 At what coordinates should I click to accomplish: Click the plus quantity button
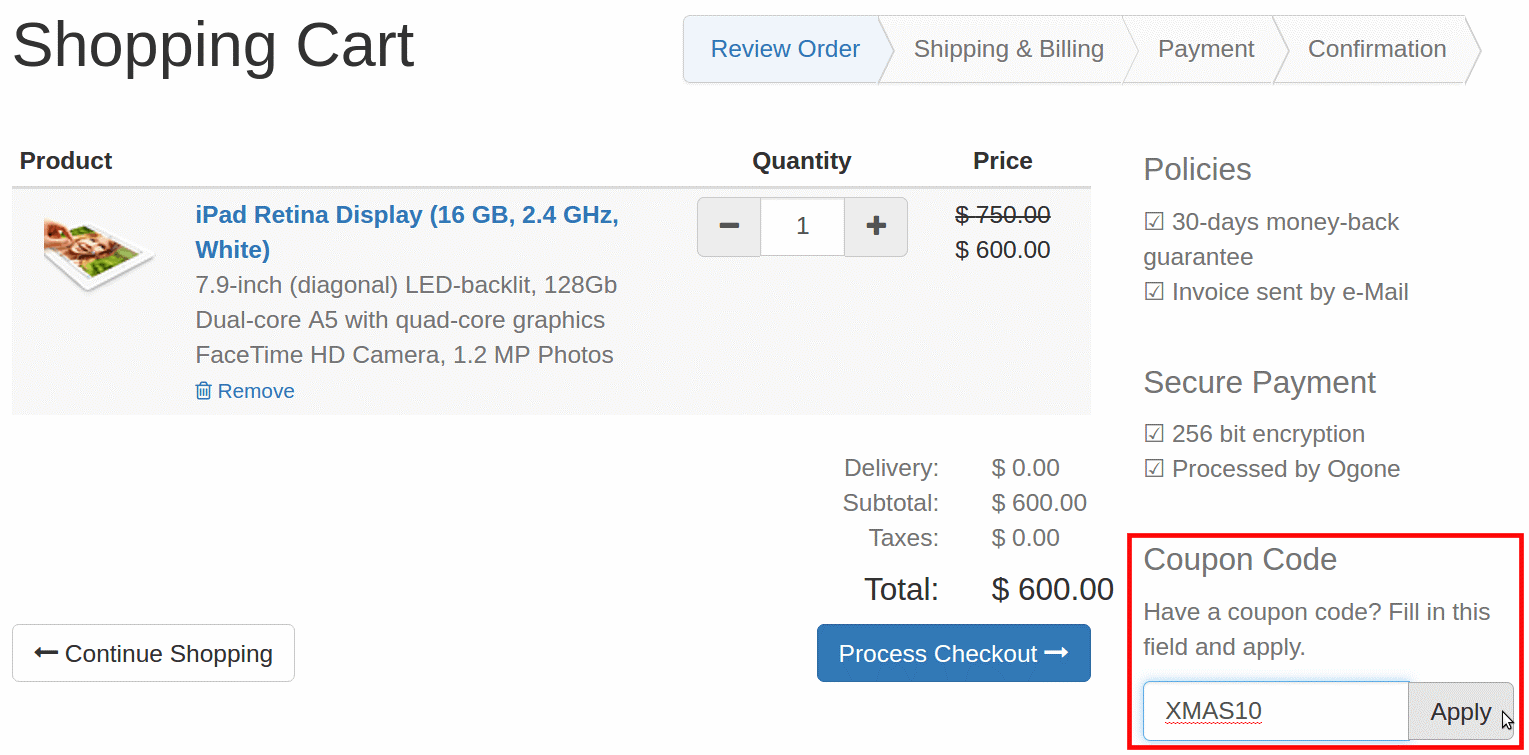[x=876, y=227]
